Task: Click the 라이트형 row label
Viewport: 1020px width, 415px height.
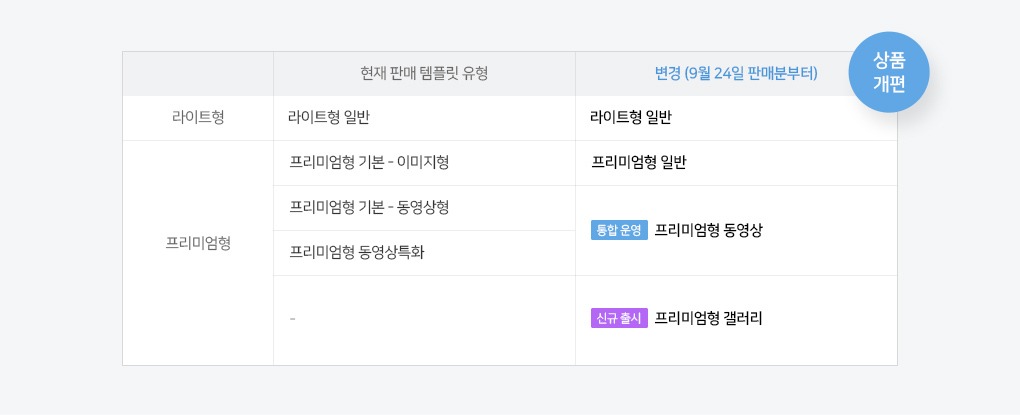Action: coord(198,118)
